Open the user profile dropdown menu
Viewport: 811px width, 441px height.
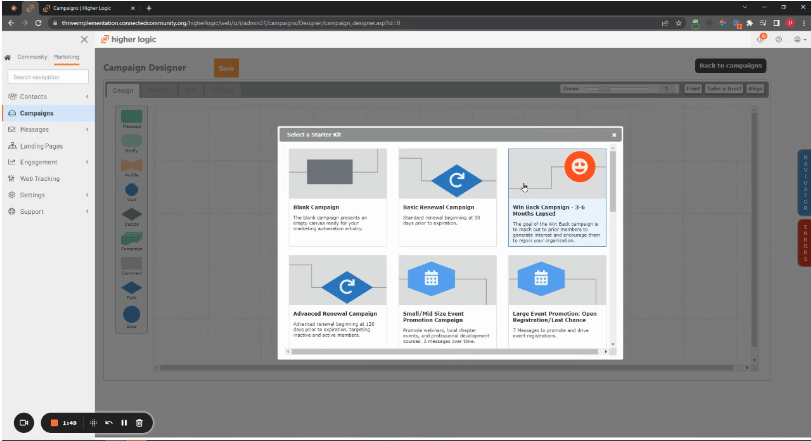797,39
